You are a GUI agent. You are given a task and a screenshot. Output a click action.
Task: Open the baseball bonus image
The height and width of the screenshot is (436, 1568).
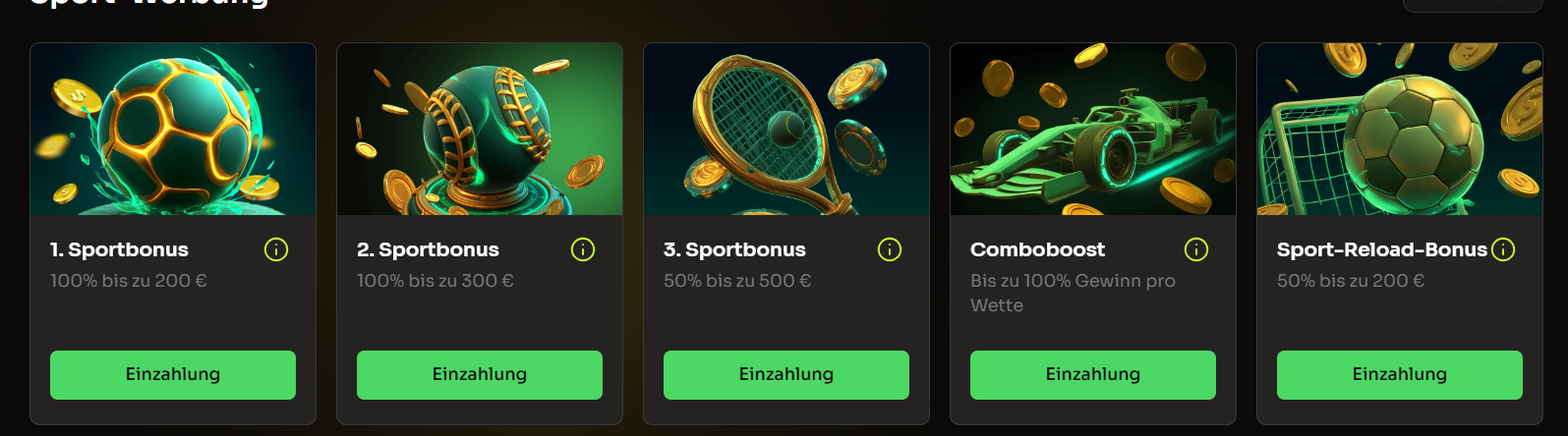coord(480,129)
